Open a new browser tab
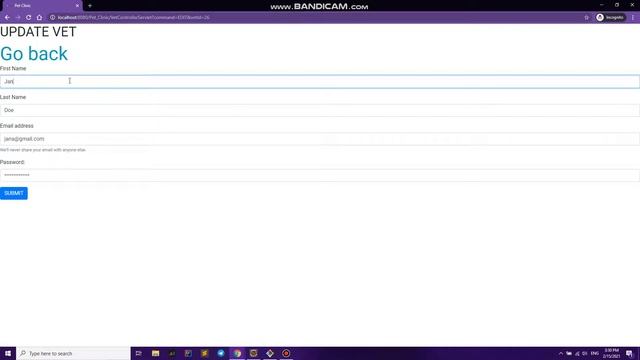 90,6
